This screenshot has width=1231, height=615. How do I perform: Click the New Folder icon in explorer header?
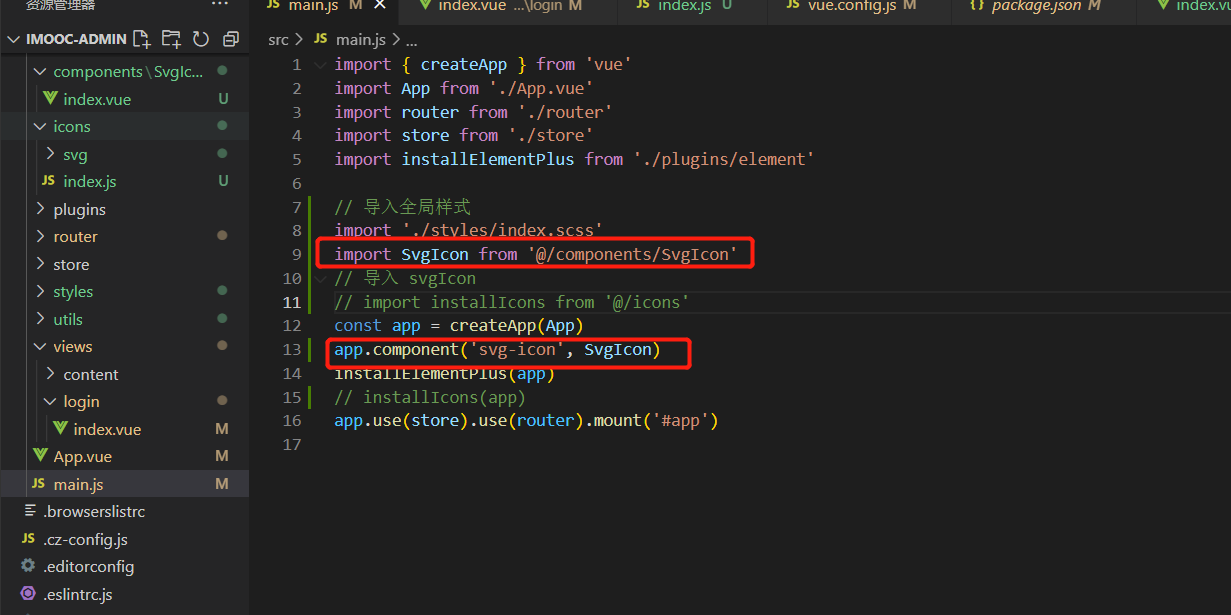pos(171,39)
